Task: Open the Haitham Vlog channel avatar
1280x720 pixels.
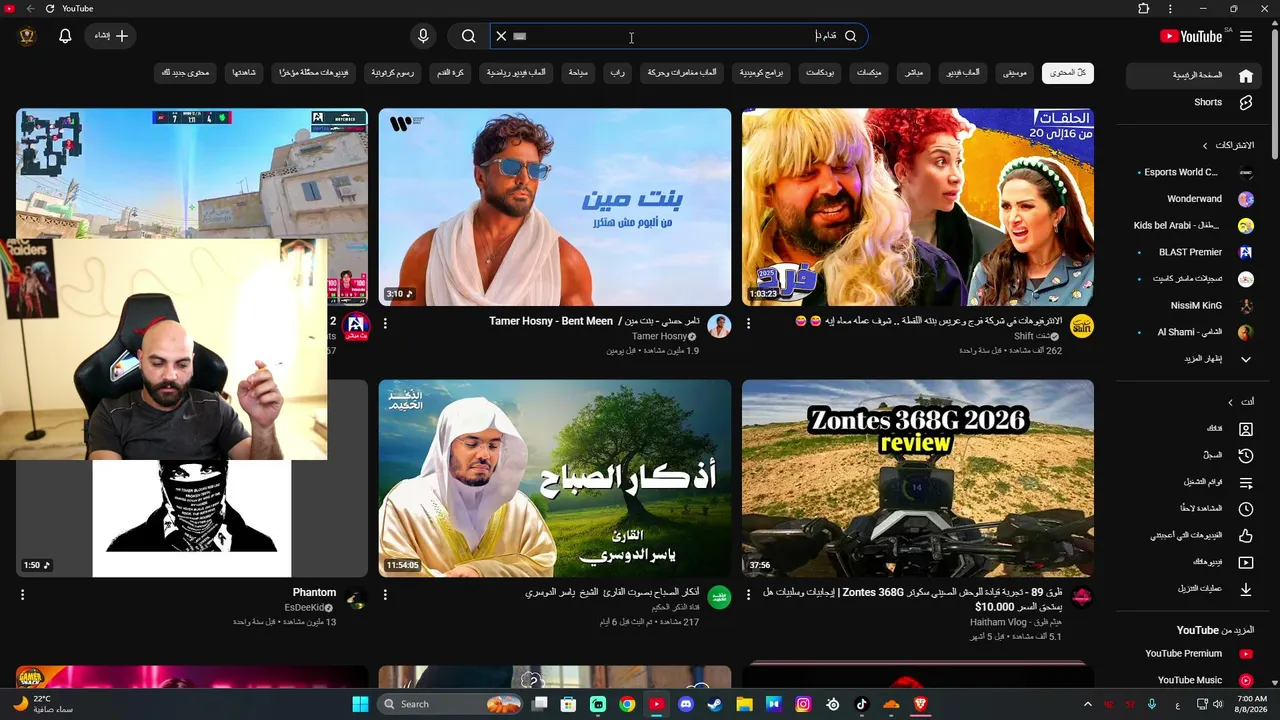Action: 1082,598
